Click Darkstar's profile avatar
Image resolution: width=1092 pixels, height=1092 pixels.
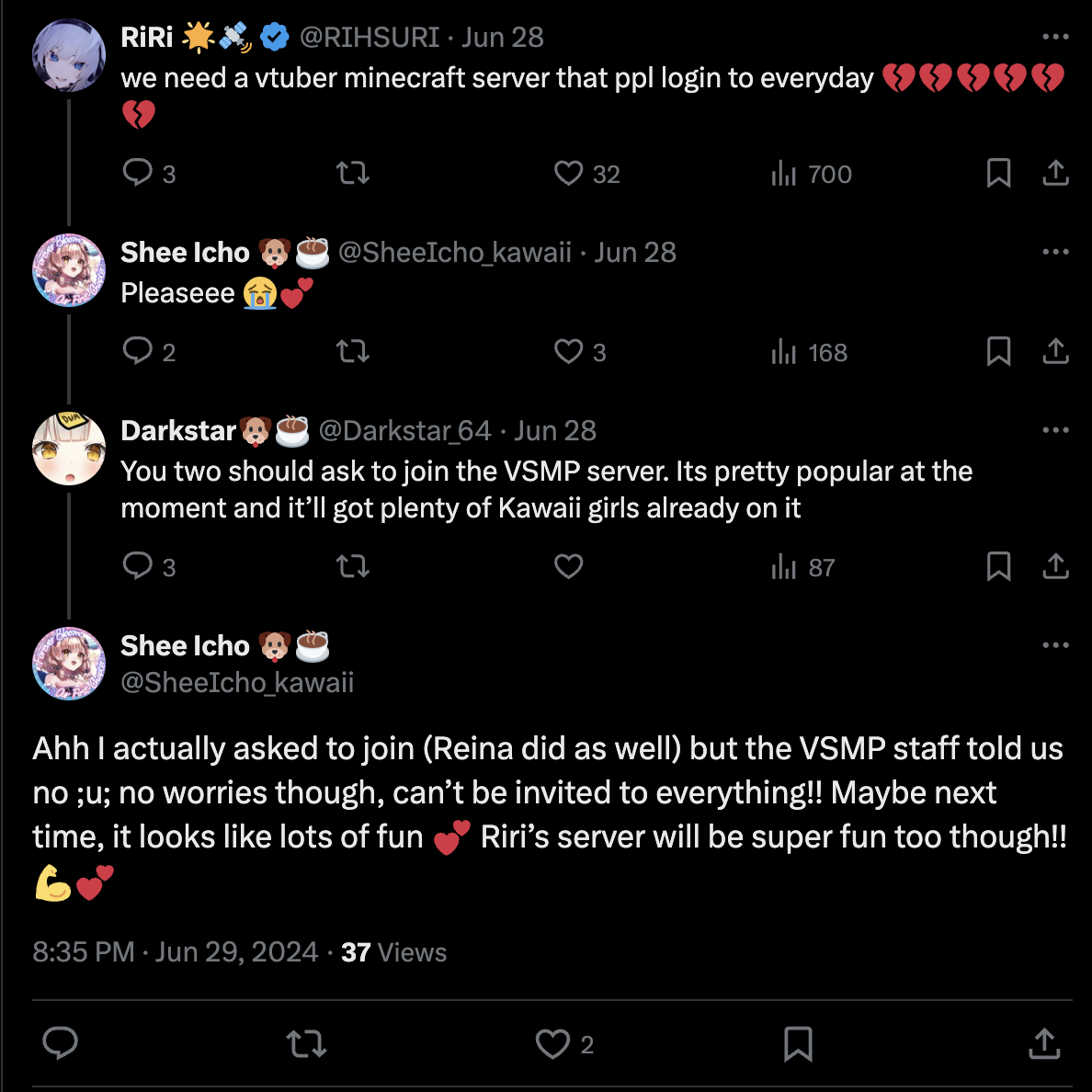69,449
